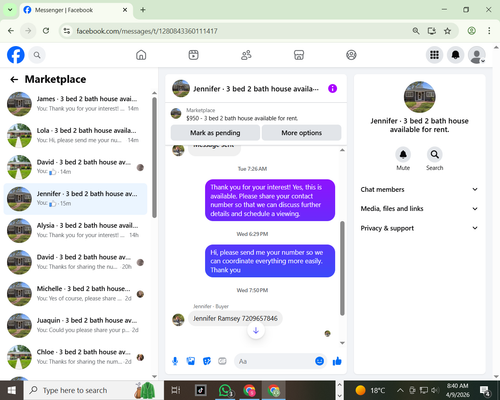Viewport: 500px width, 400px height.
Task: Open Chrome three-dot menu
Action: click(x=489, y=31)
